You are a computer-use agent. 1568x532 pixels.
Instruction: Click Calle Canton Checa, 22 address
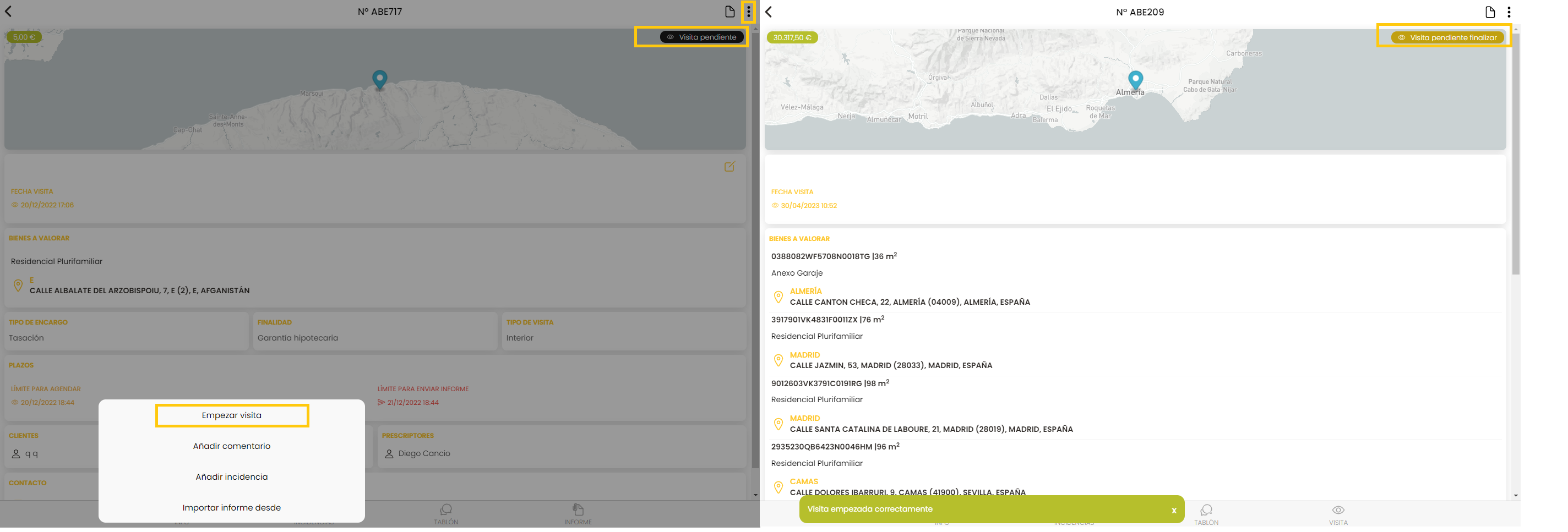[910, 302]
